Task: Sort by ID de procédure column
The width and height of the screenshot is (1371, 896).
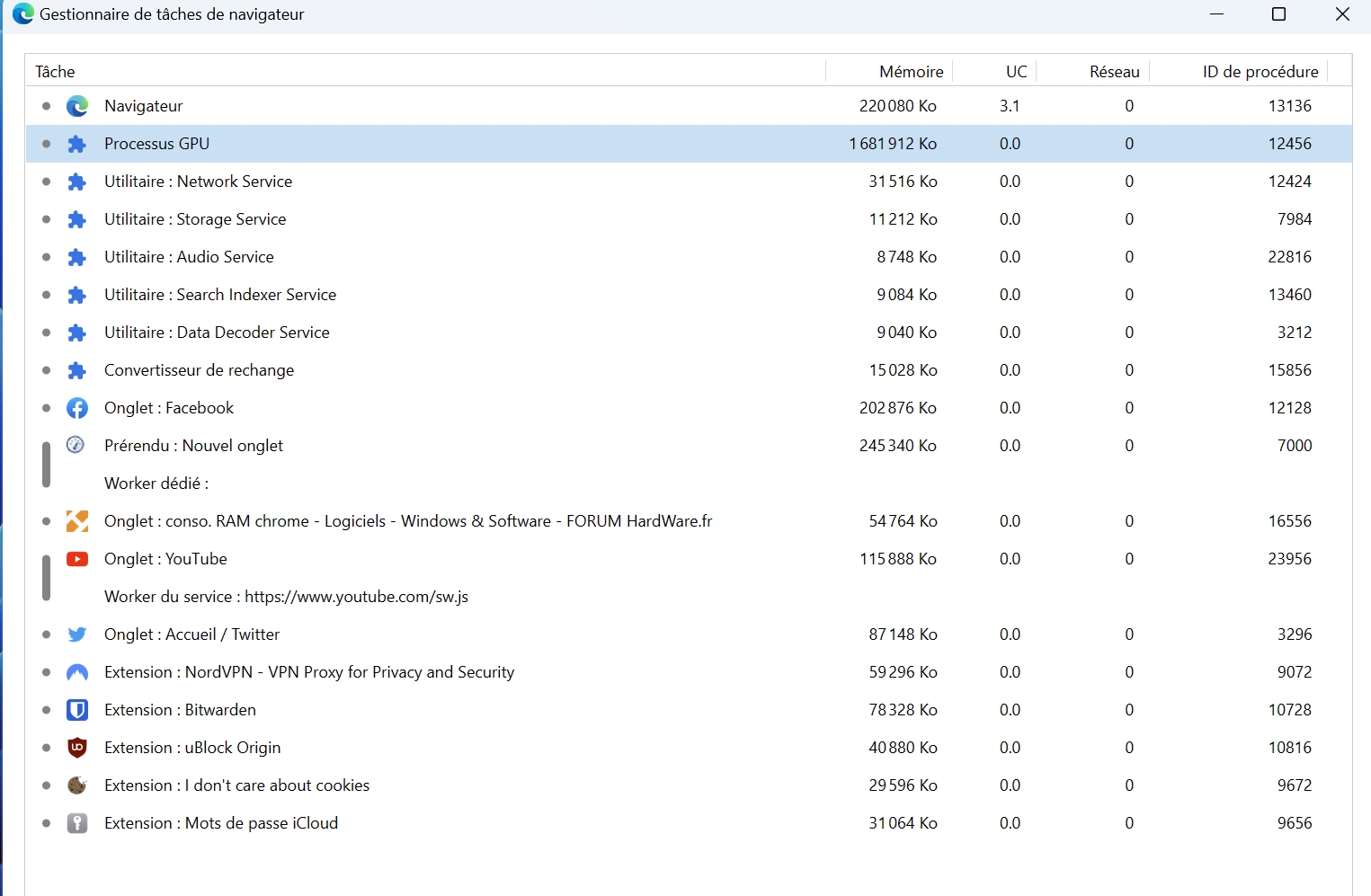Action: [x=1260, y=72]
